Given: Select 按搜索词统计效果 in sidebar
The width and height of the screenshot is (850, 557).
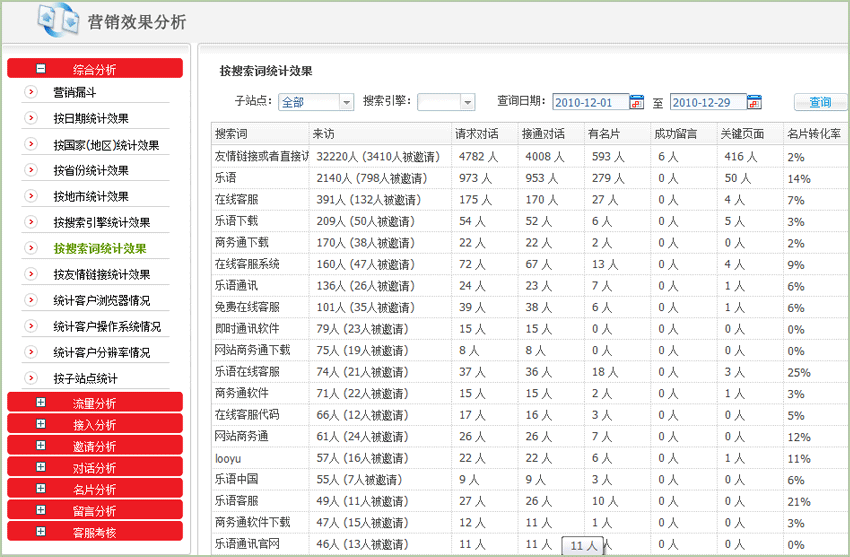Looking at the screenshot, I should [100, 249].
